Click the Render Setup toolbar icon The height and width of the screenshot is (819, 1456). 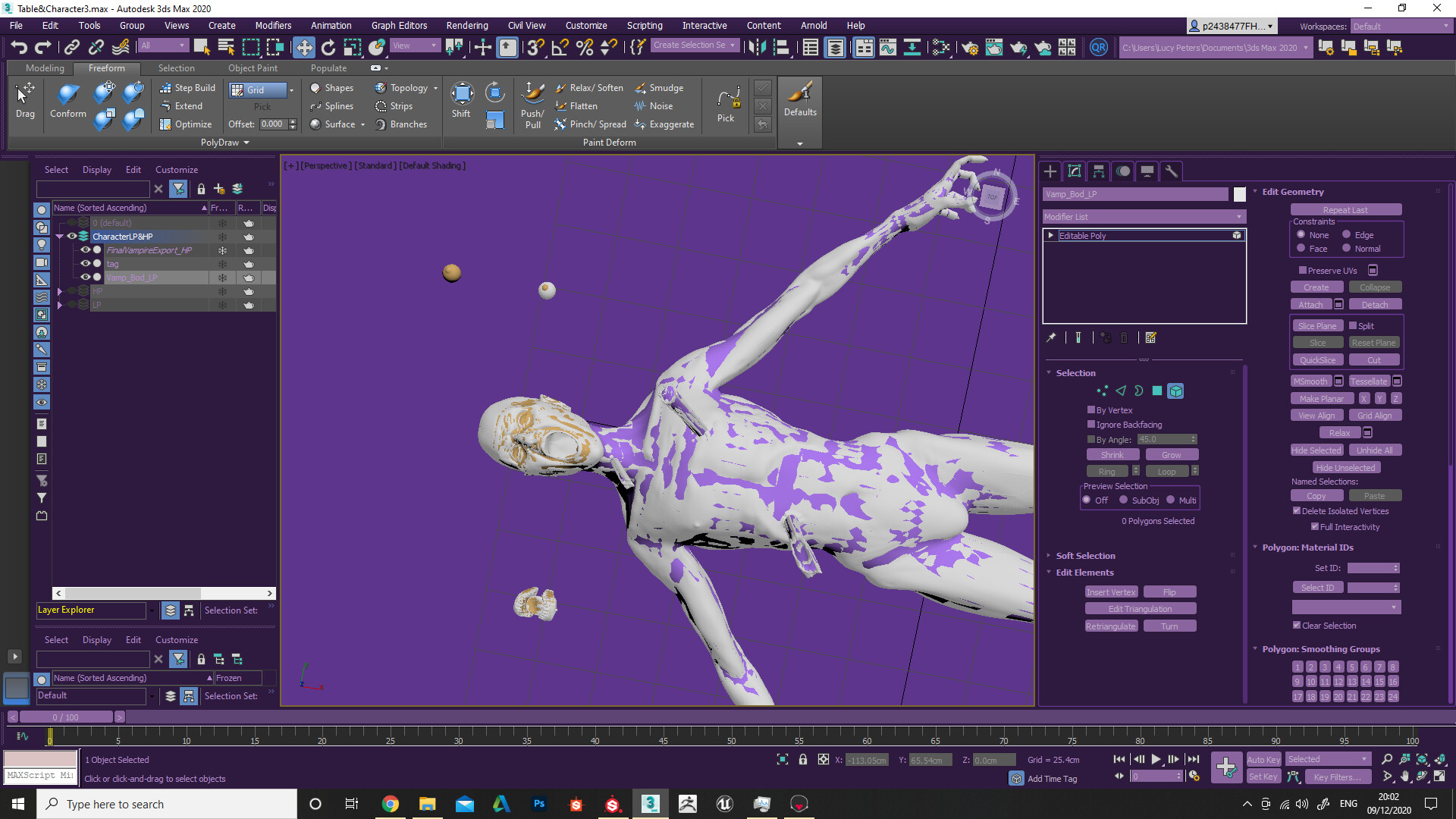click(x=970, y=47)
